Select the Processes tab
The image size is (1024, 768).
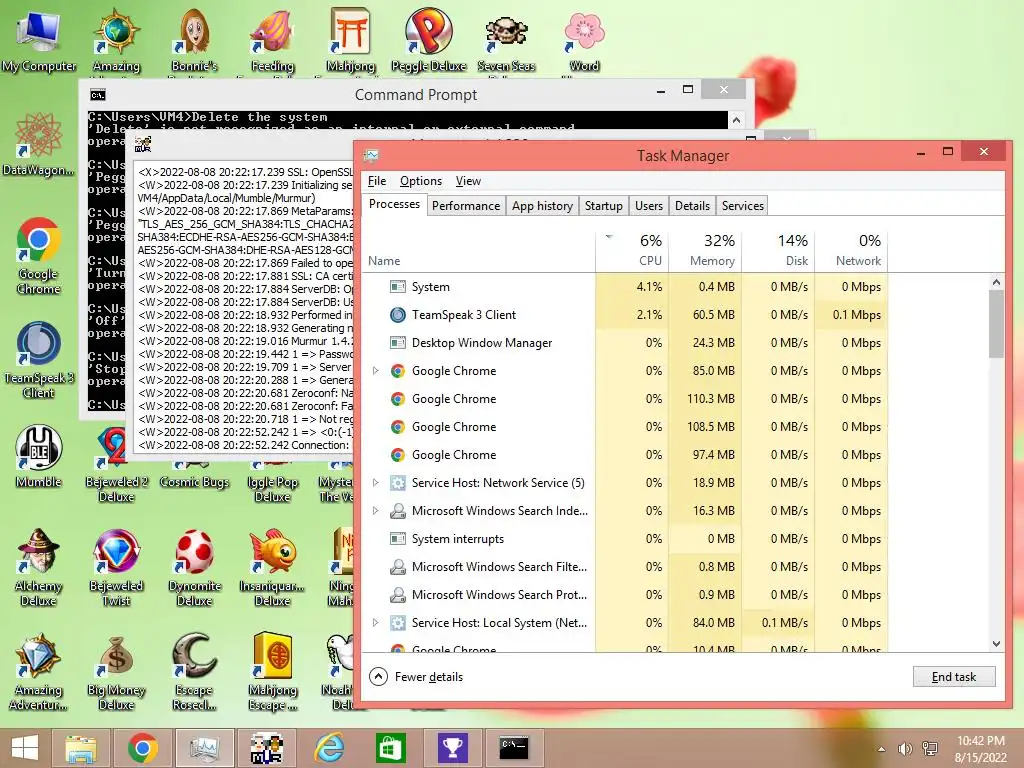pyautogui.click(x=394, y=204)
